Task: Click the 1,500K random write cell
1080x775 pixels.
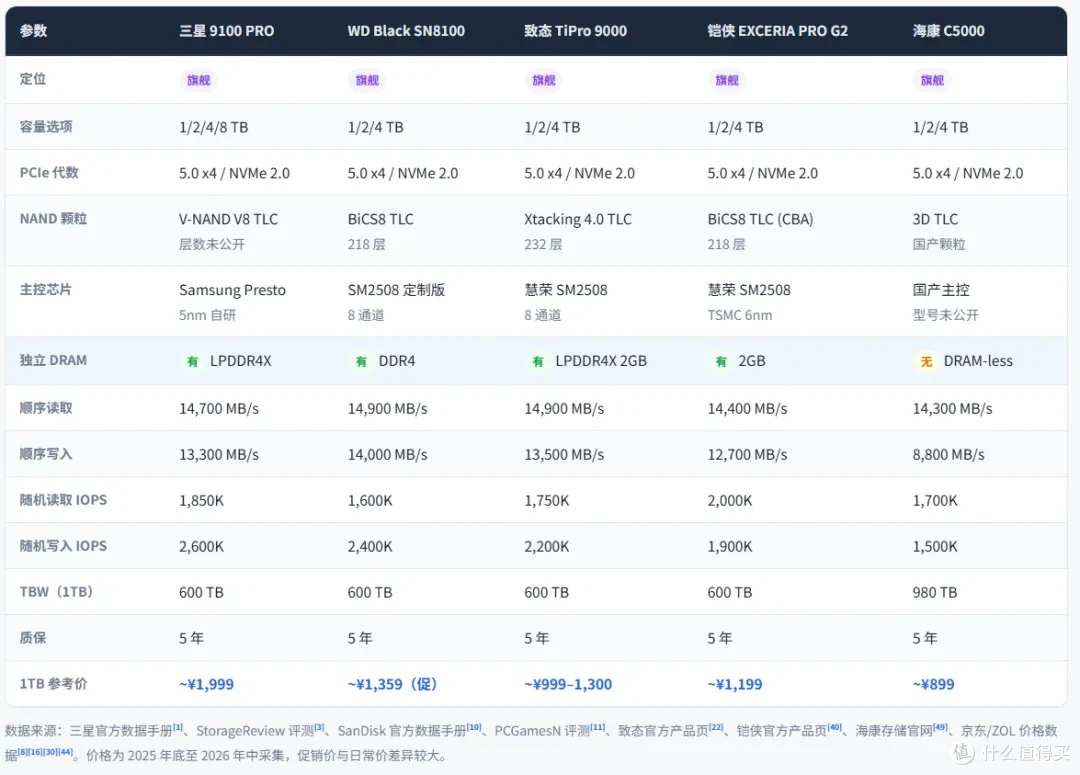Action: click(x=935, y=547)
